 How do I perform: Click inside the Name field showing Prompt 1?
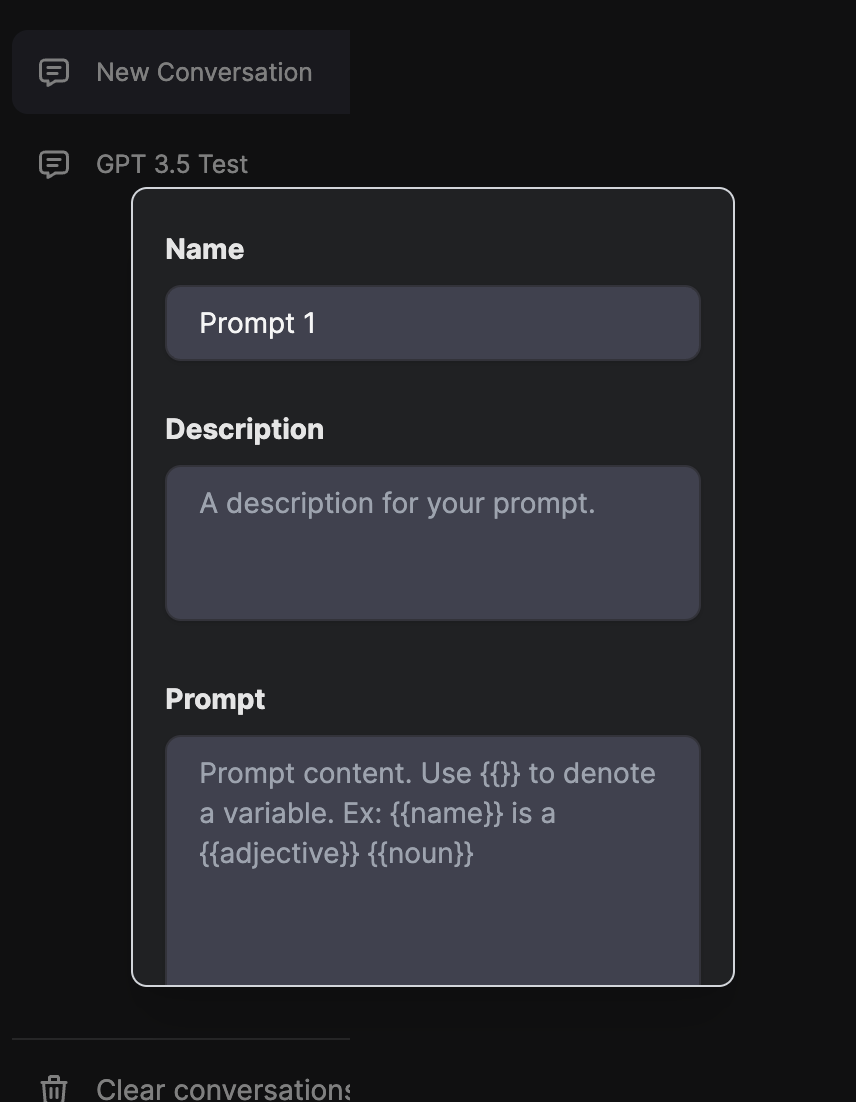pos(432,323)
